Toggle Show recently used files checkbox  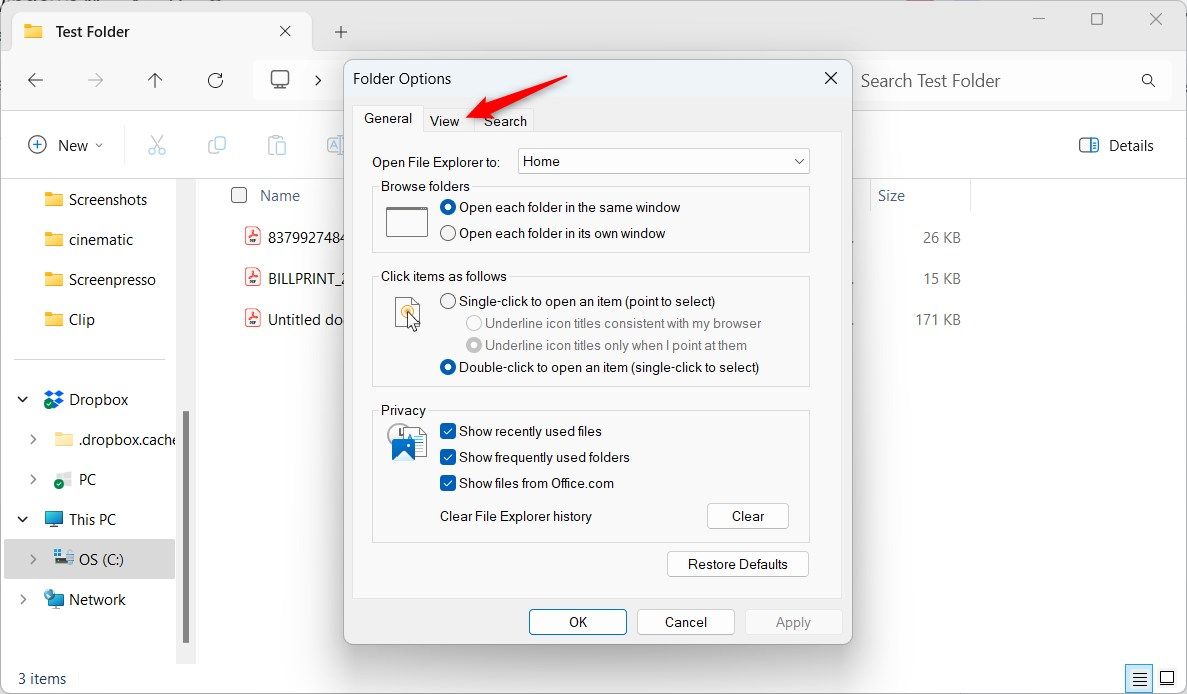[448, 431]
